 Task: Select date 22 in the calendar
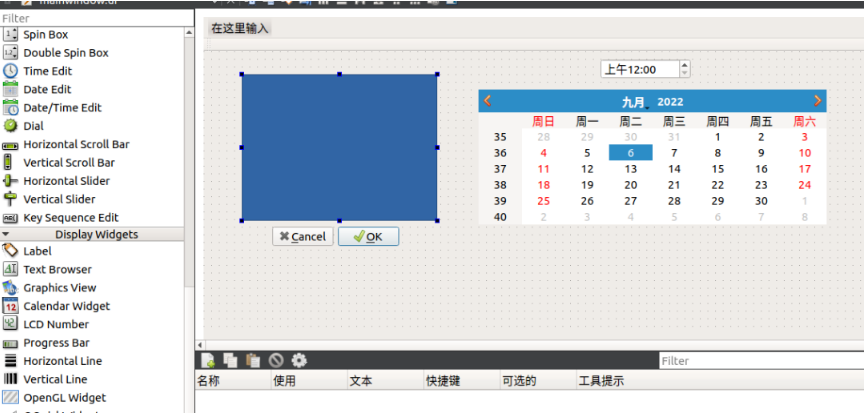point(717,185)
